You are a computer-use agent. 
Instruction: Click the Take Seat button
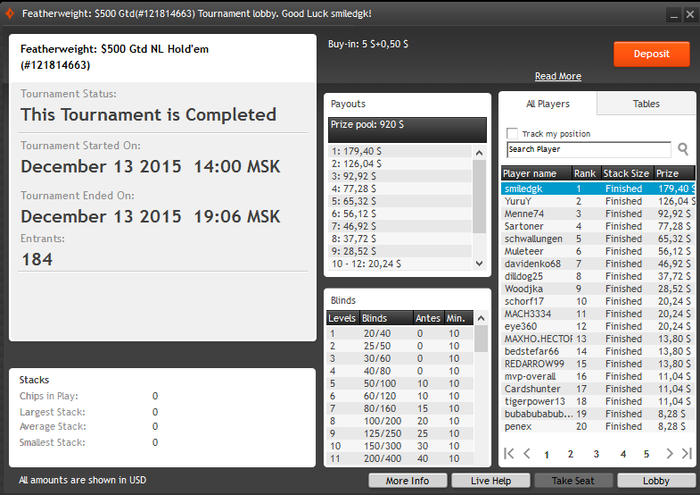click(573, 481)
